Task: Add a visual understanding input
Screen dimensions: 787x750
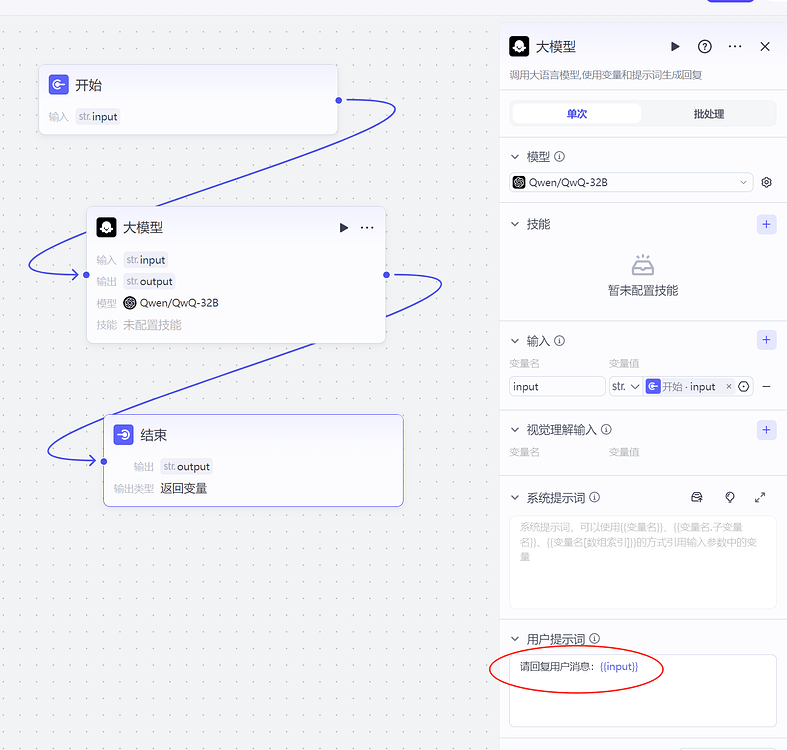Action: pyautogui.click(x=766, y=430)
